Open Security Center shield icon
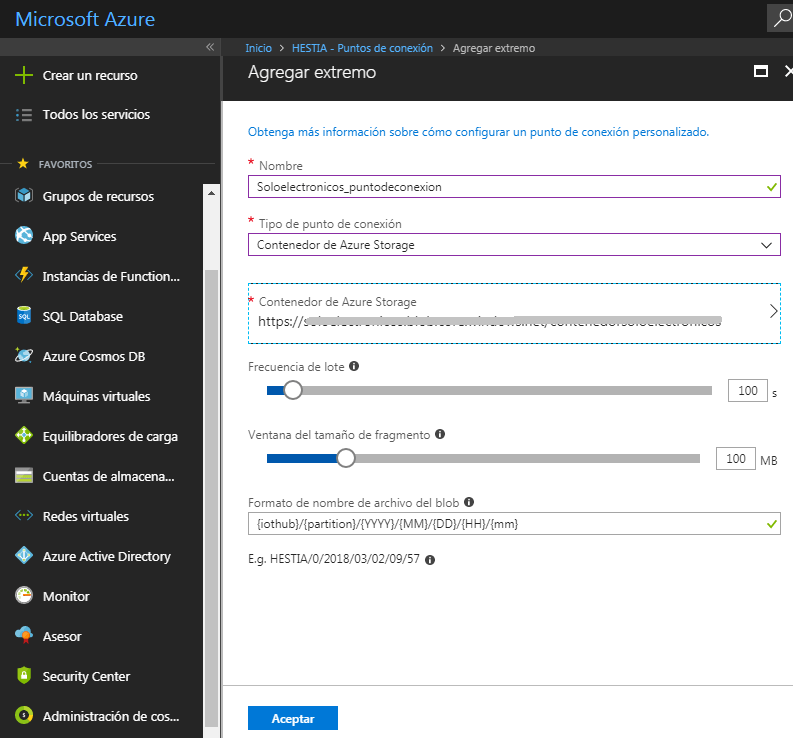Viewport: 793px width, 738px height. (x=25, y=676)
